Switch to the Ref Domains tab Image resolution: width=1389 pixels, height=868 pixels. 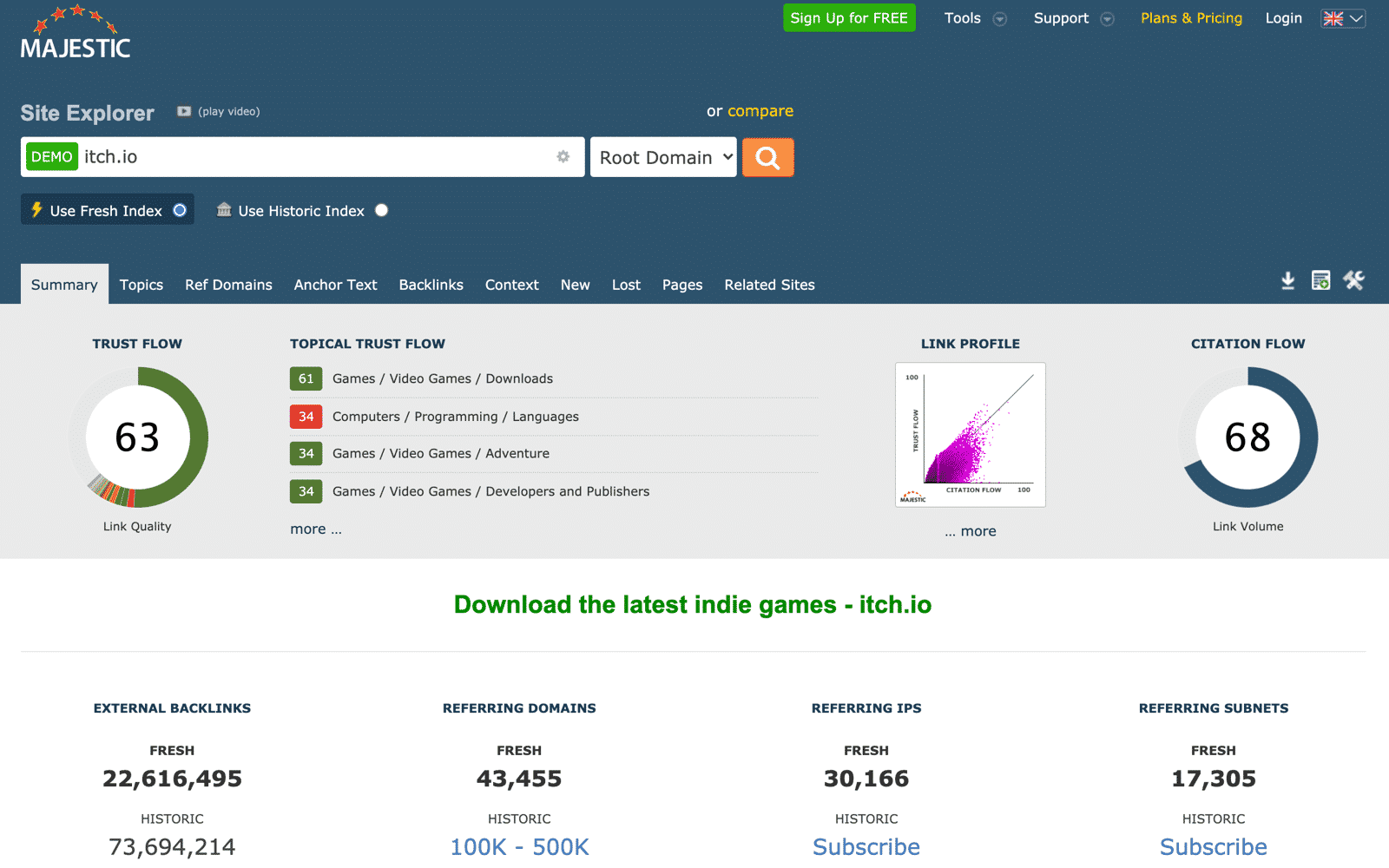228,285
